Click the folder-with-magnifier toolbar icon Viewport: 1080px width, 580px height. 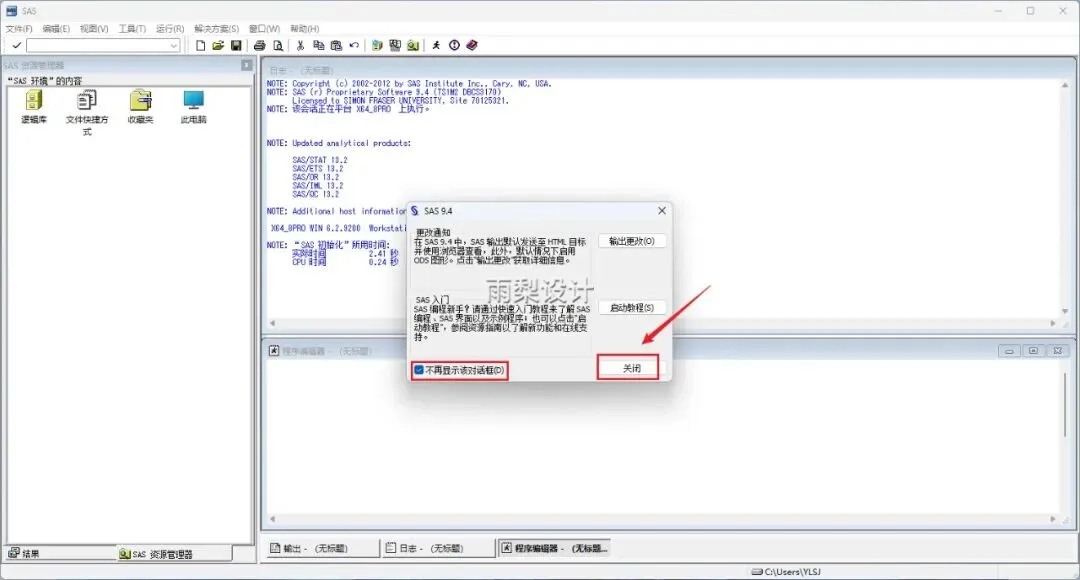coord(413,45)
